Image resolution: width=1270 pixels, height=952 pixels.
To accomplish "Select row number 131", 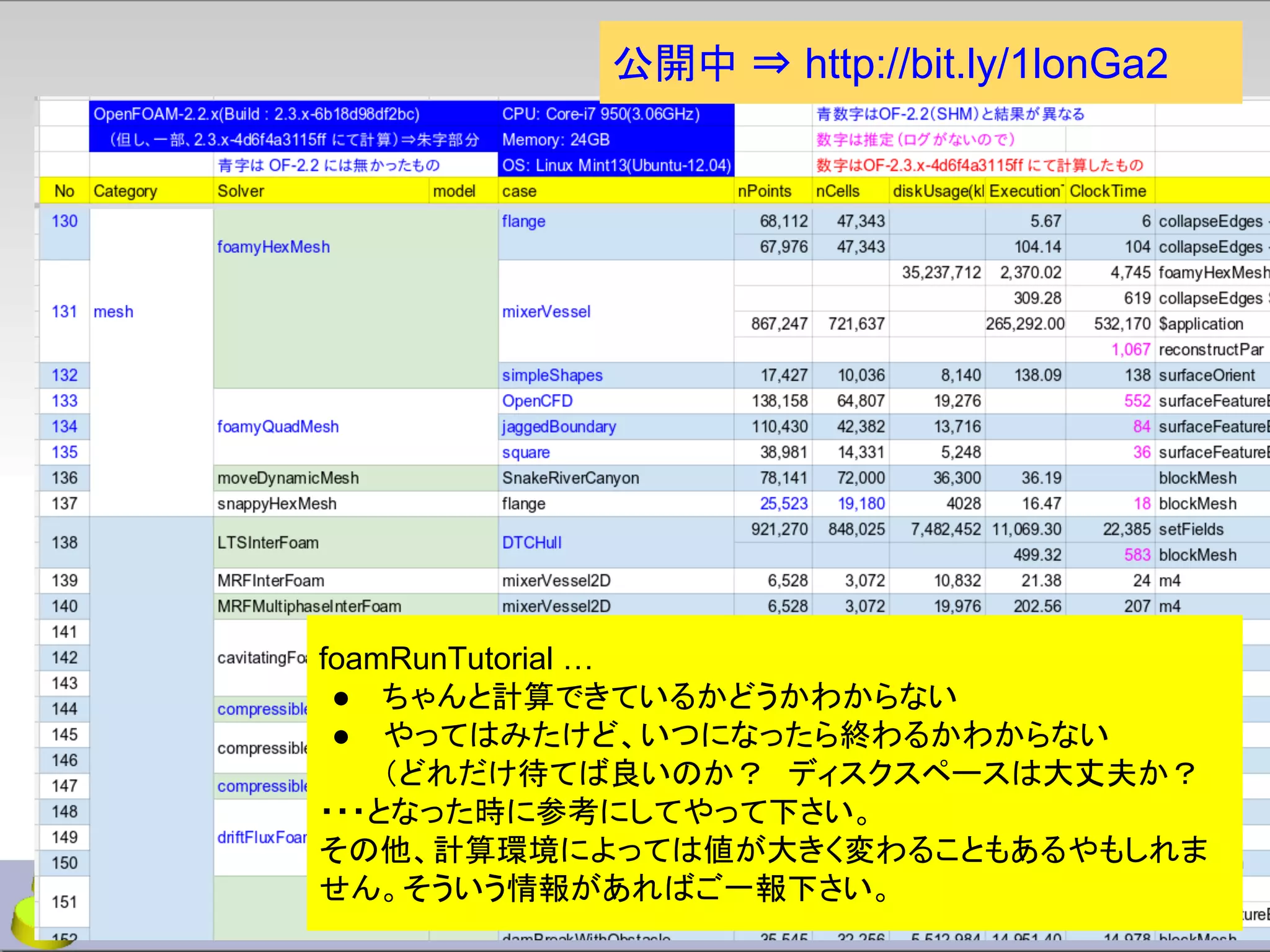I will [x=64, y=311].
